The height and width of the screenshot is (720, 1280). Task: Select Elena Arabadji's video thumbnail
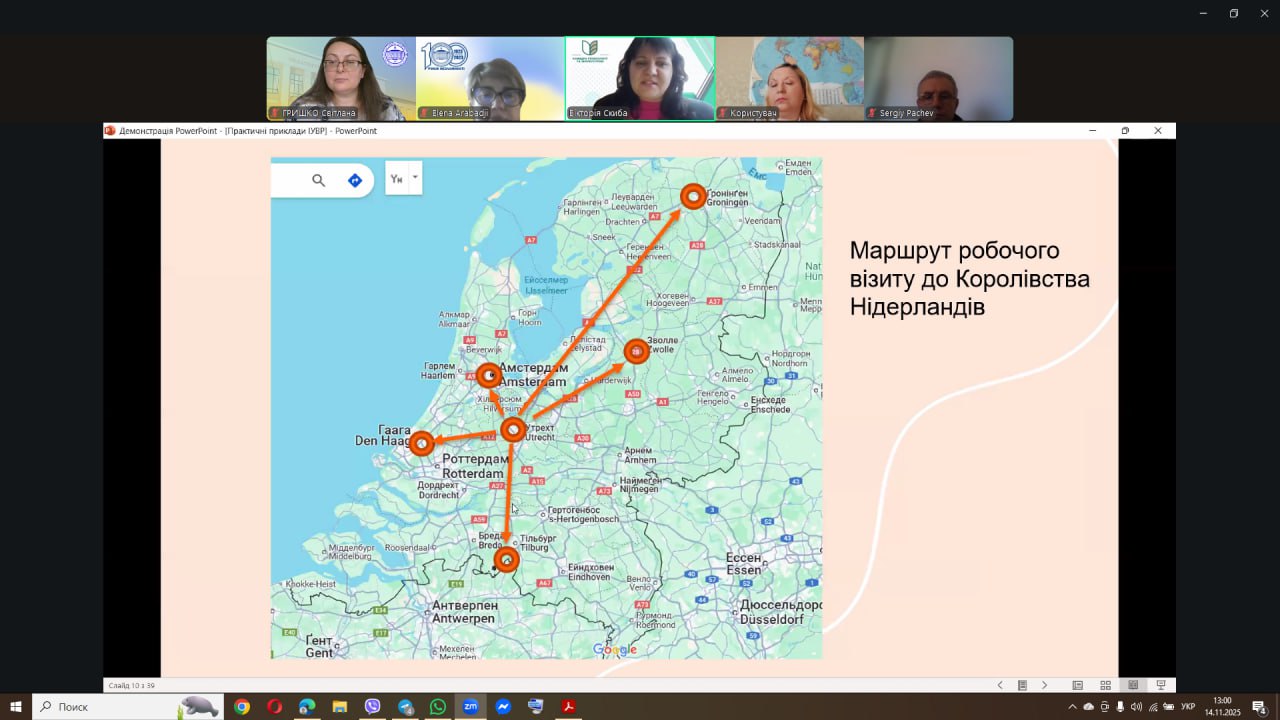coord(490,79)
